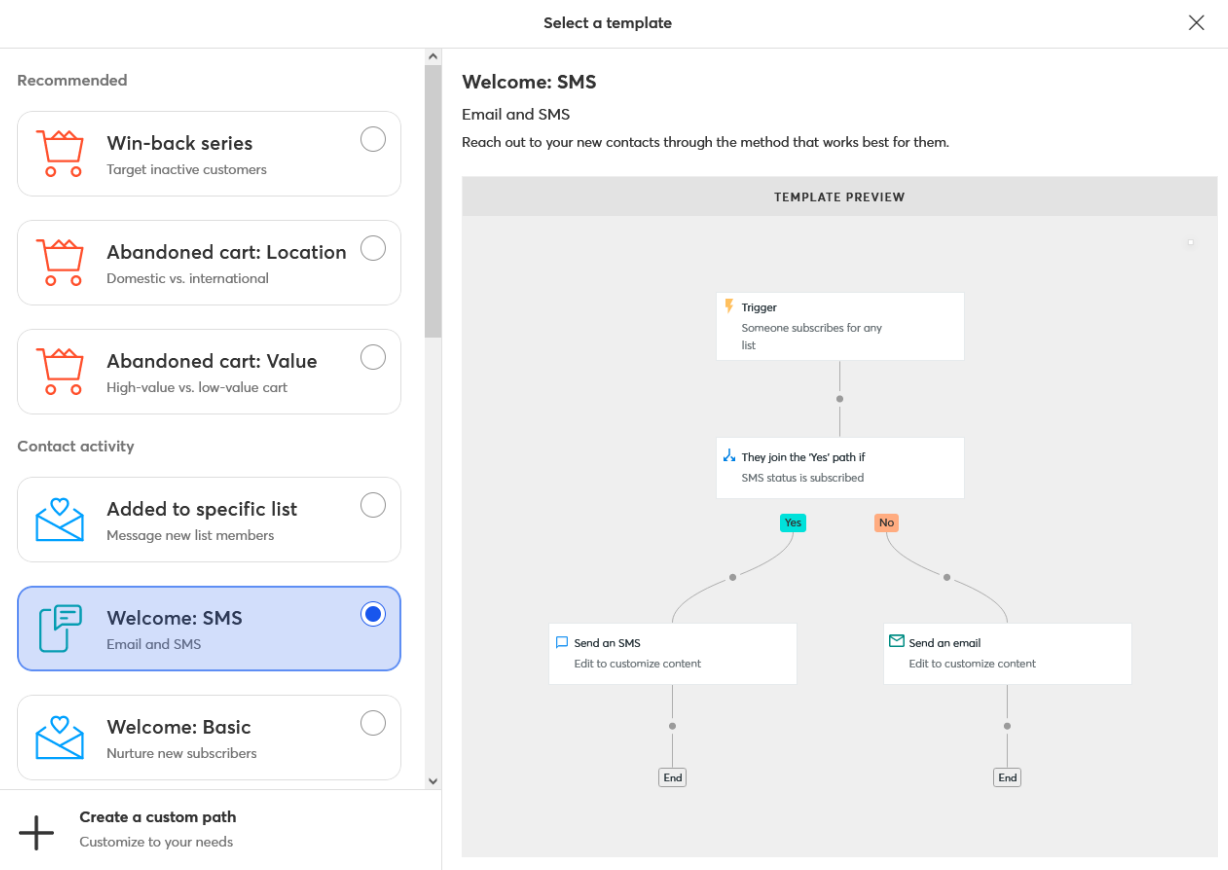Click the Yes path label in the preview
The image size is (1228, 870).
click(x=792, y=522)
